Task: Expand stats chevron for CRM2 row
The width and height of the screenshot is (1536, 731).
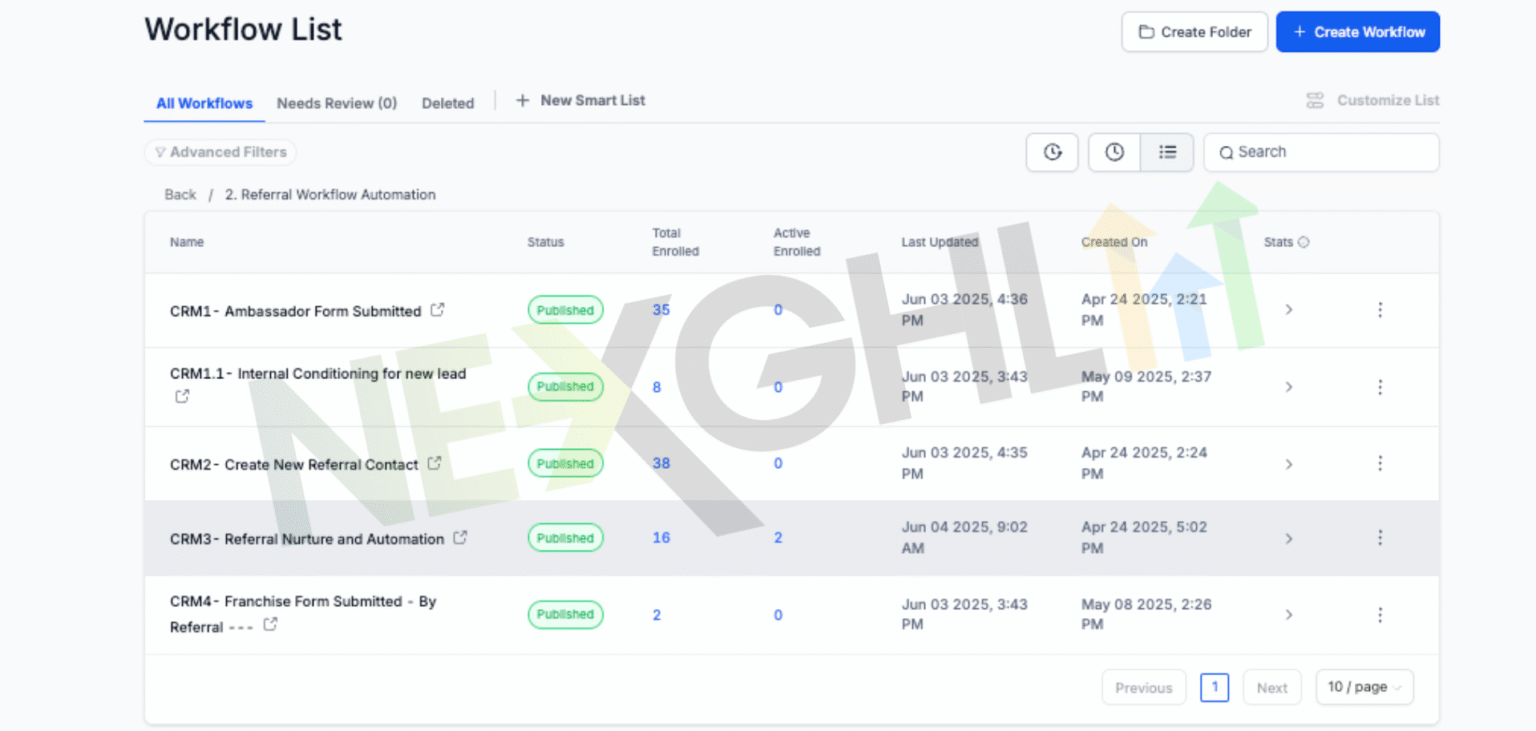Action: point(1289,464)
